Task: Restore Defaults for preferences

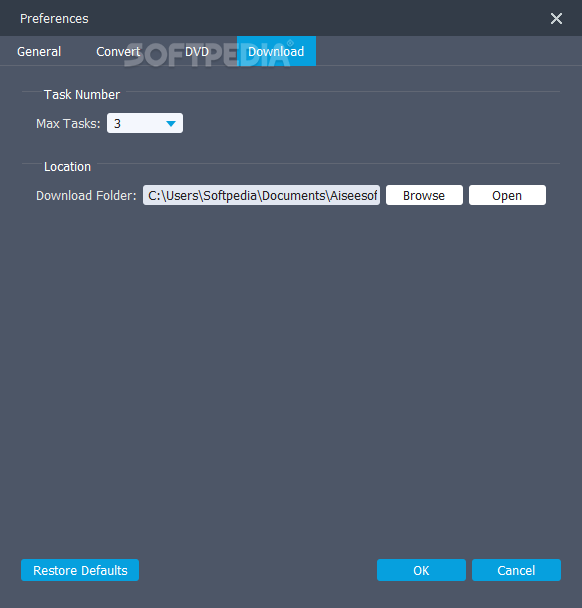Action: click(80, 570)
